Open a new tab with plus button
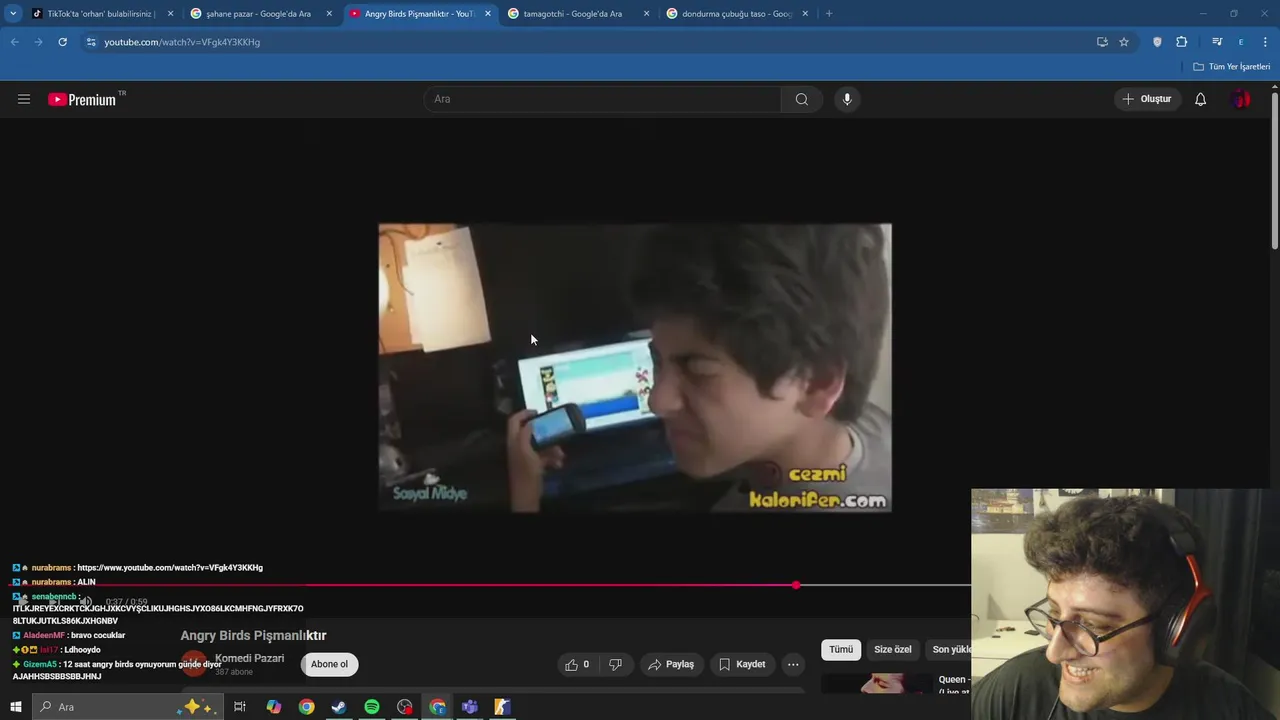 tap(829, 14)
